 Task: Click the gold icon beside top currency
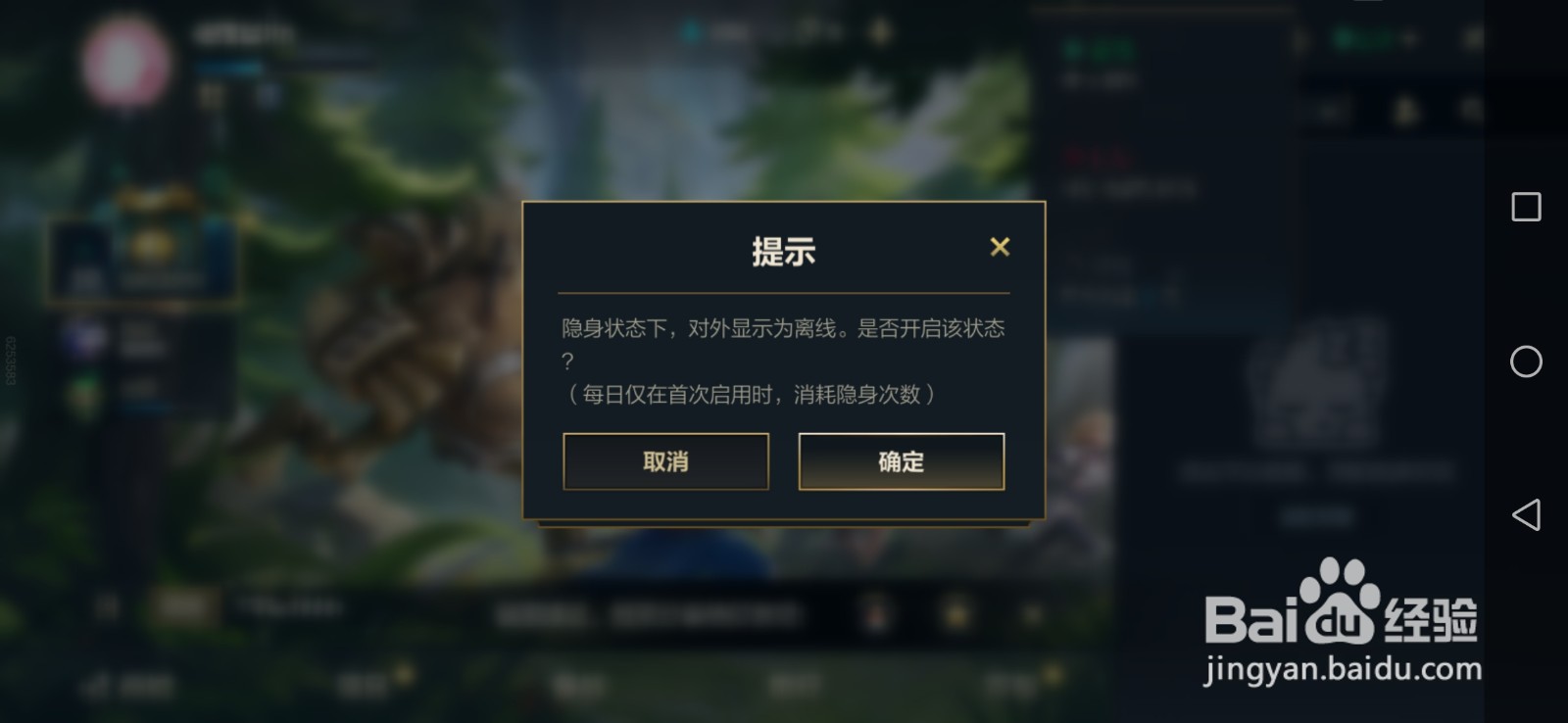[x=880, y=32]
